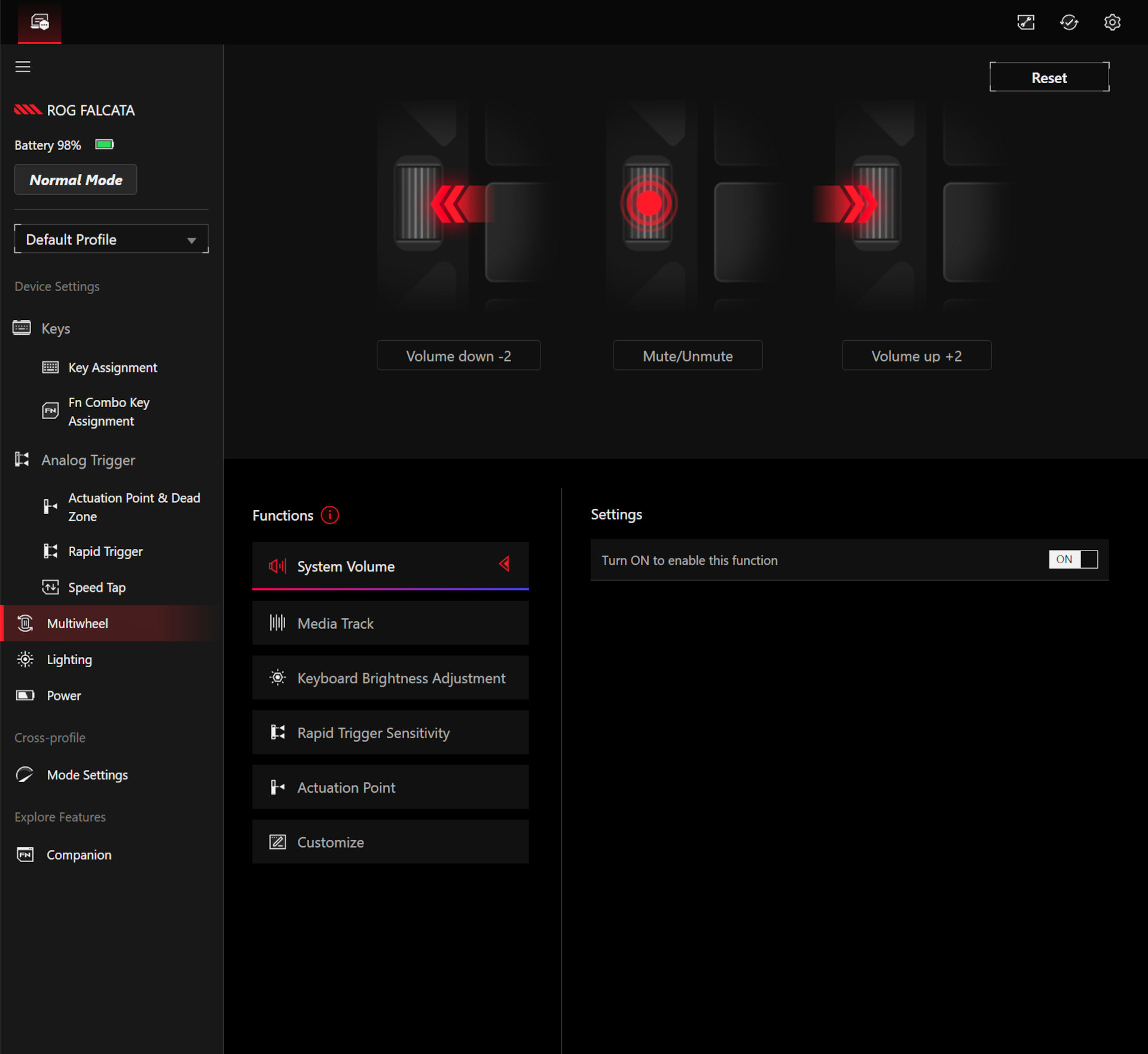This screenshot has height=1054, width=1148.
Task: Open the Speed Tap settings
Action: [x=96, y=587]
